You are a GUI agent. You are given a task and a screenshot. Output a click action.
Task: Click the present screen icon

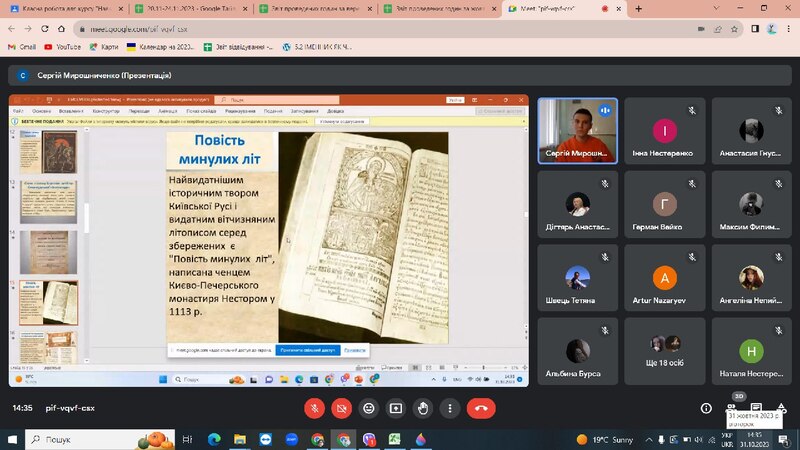click(395, 408)
